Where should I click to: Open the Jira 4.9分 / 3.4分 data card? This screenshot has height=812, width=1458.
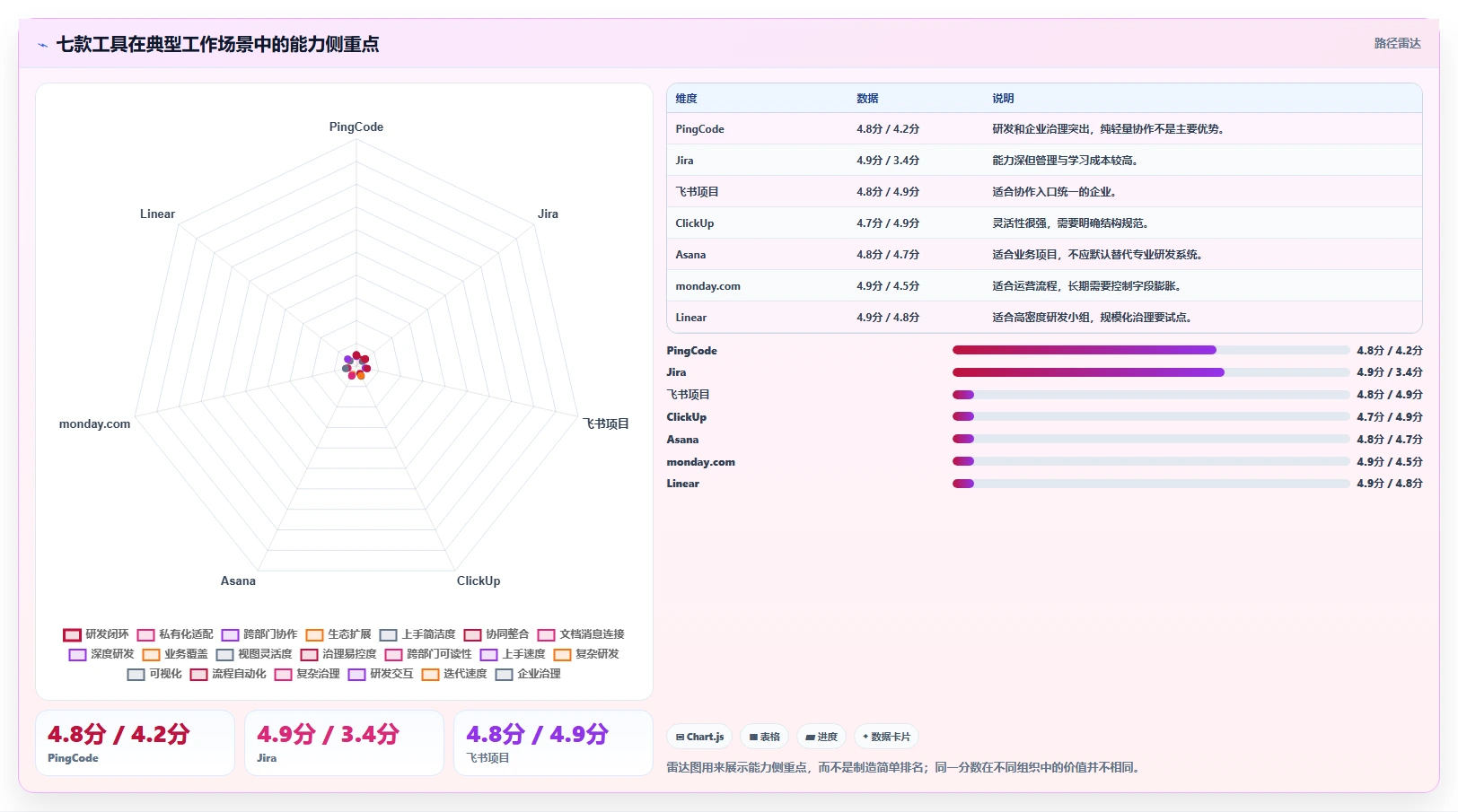coord(344,743)
